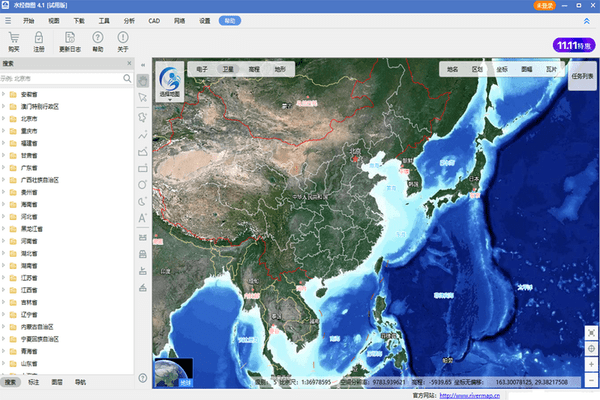Click the 关于 about icon
This screenshot has height=400, width=600.
123,37
